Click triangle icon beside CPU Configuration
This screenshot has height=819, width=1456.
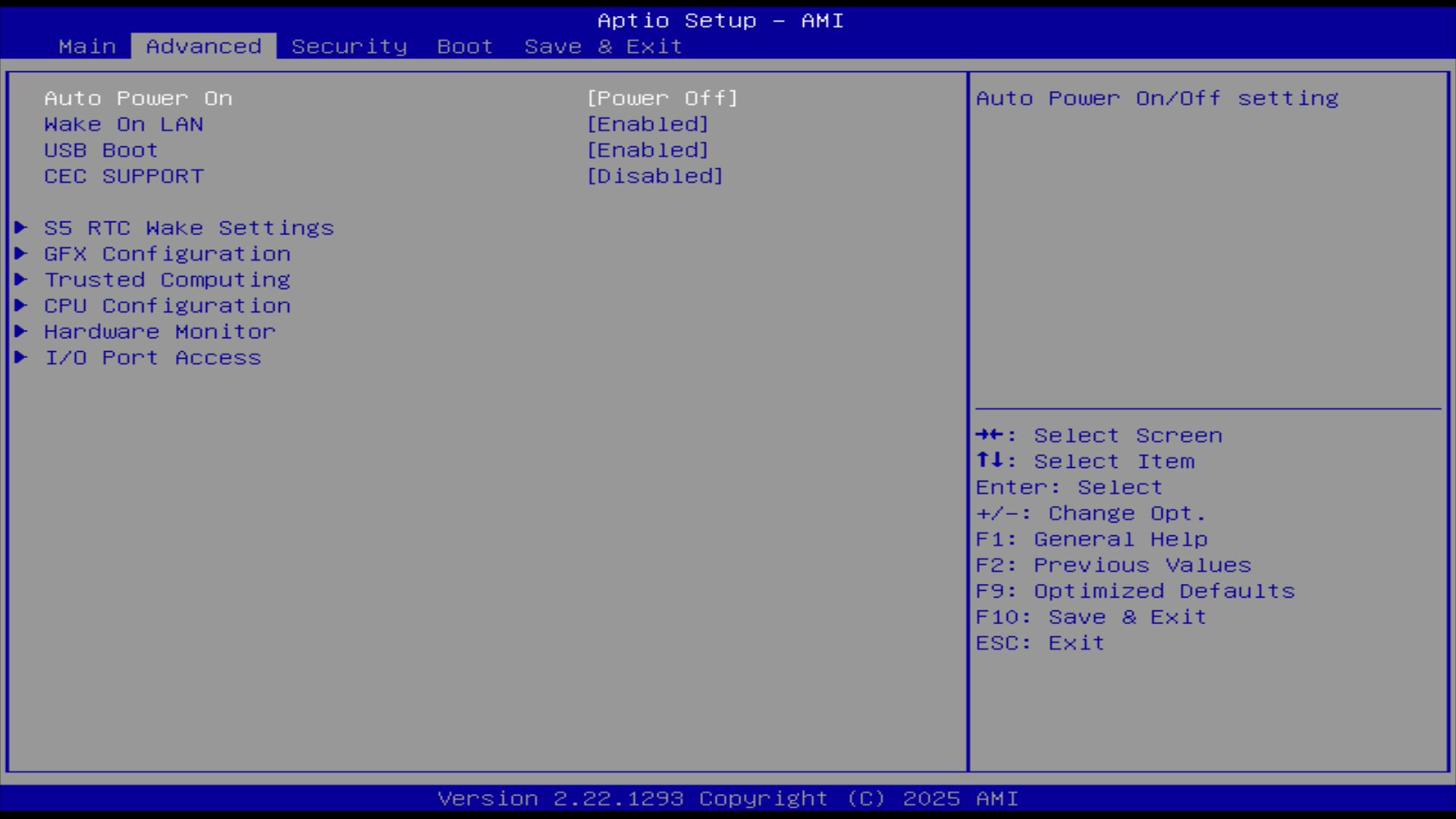[21, 305]
